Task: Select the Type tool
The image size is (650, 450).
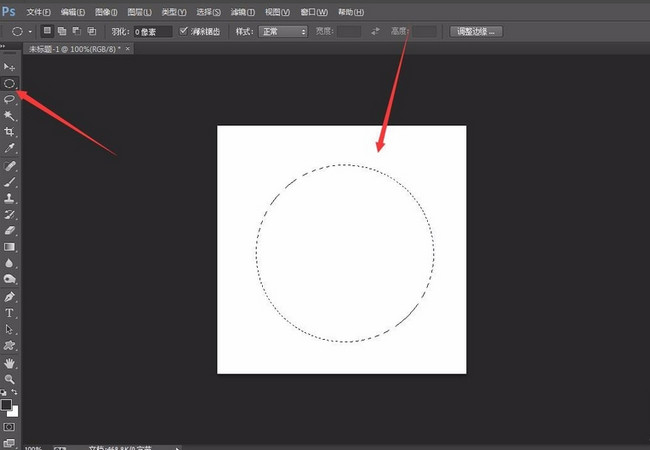Action: (10, 313)
